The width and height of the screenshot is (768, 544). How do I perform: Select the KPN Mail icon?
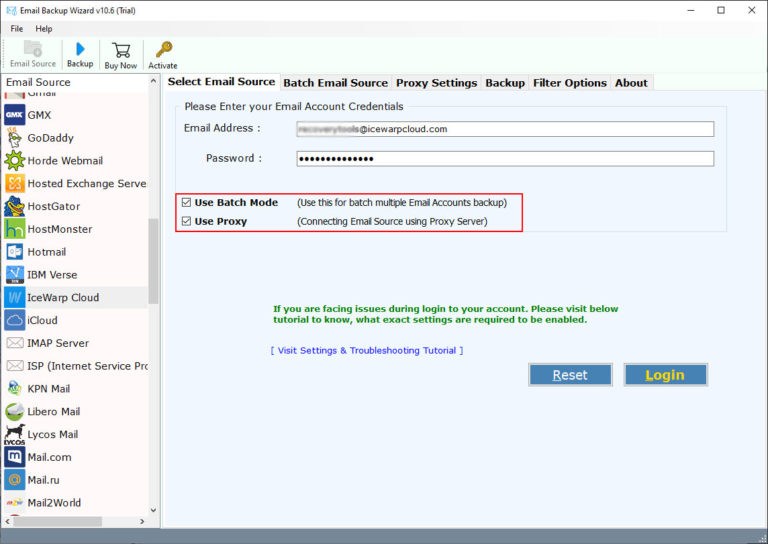(15, 388)
